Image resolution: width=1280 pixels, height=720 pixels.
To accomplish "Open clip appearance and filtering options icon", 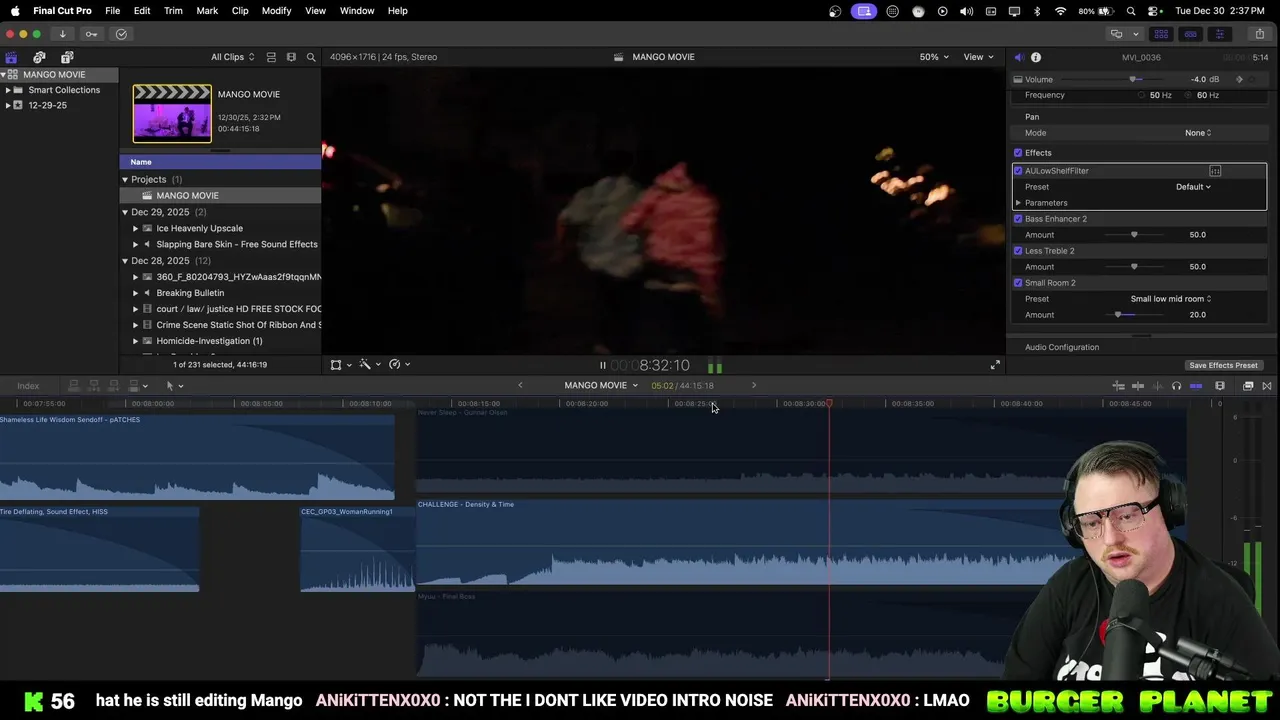I will [x=291, y=57].
